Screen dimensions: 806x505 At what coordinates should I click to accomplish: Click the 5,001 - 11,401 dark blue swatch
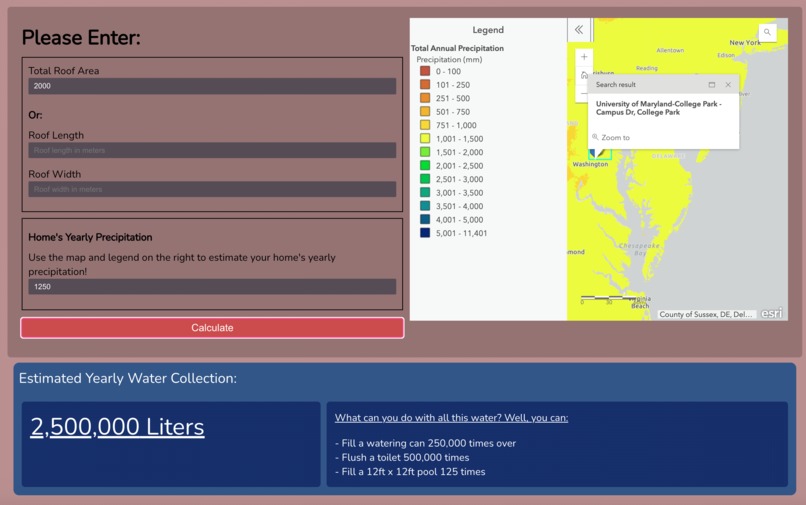click(425, 232)
